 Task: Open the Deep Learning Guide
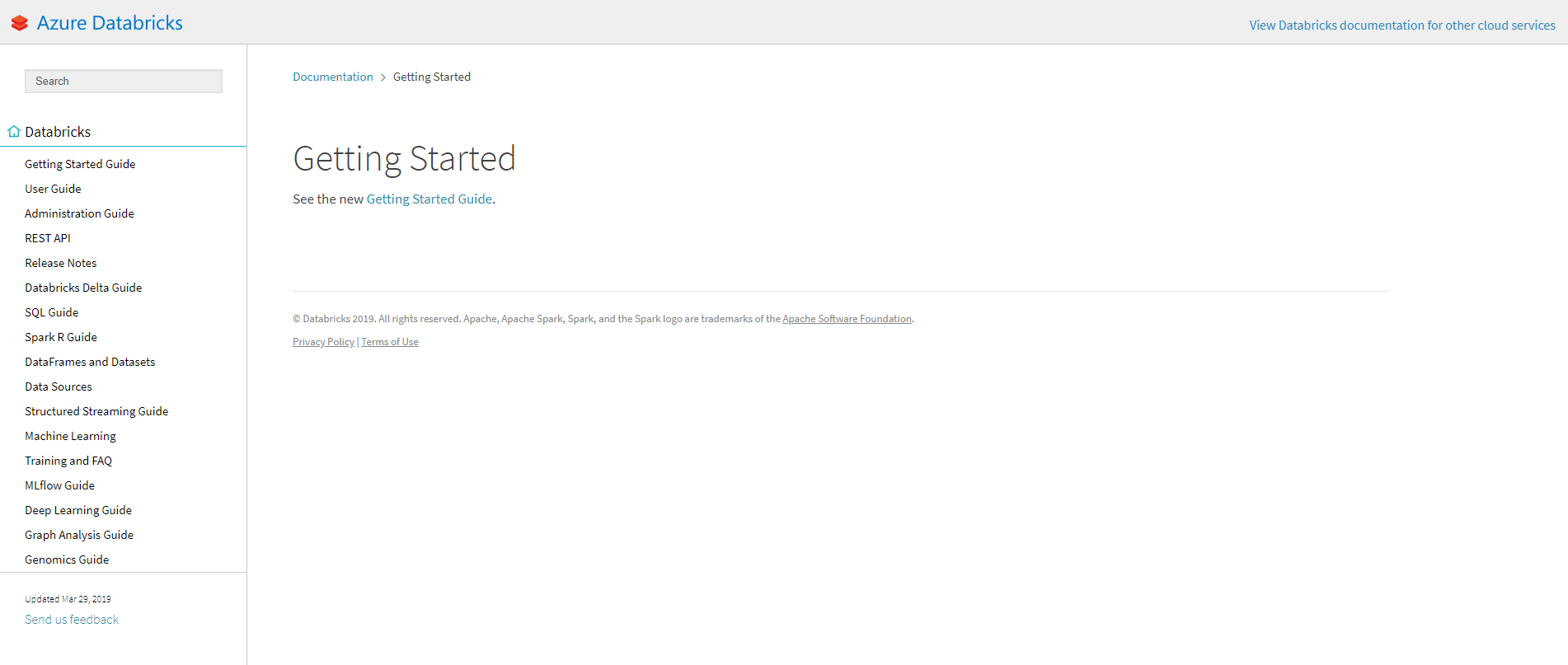pos(78,510)
